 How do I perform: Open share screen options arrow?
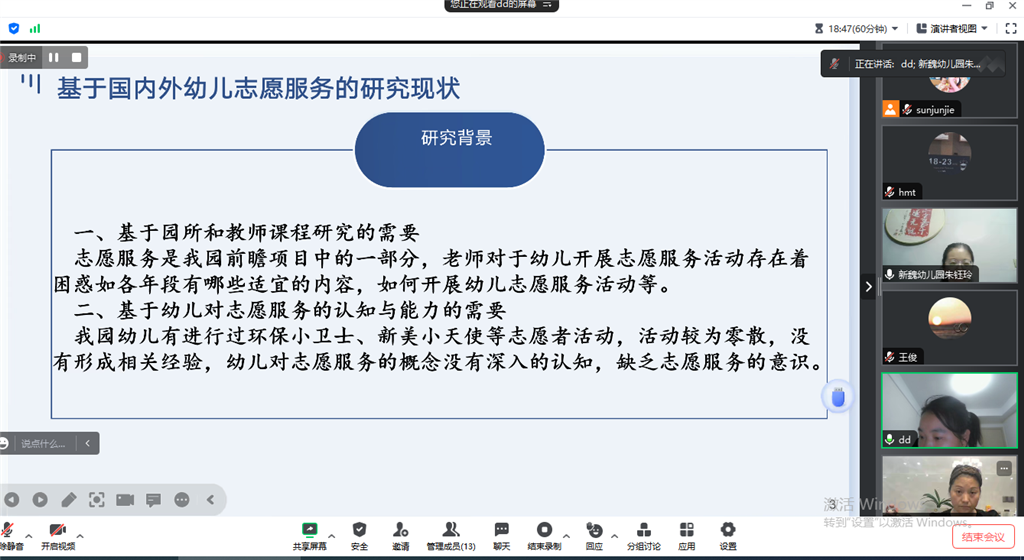[x=332, y=537]
